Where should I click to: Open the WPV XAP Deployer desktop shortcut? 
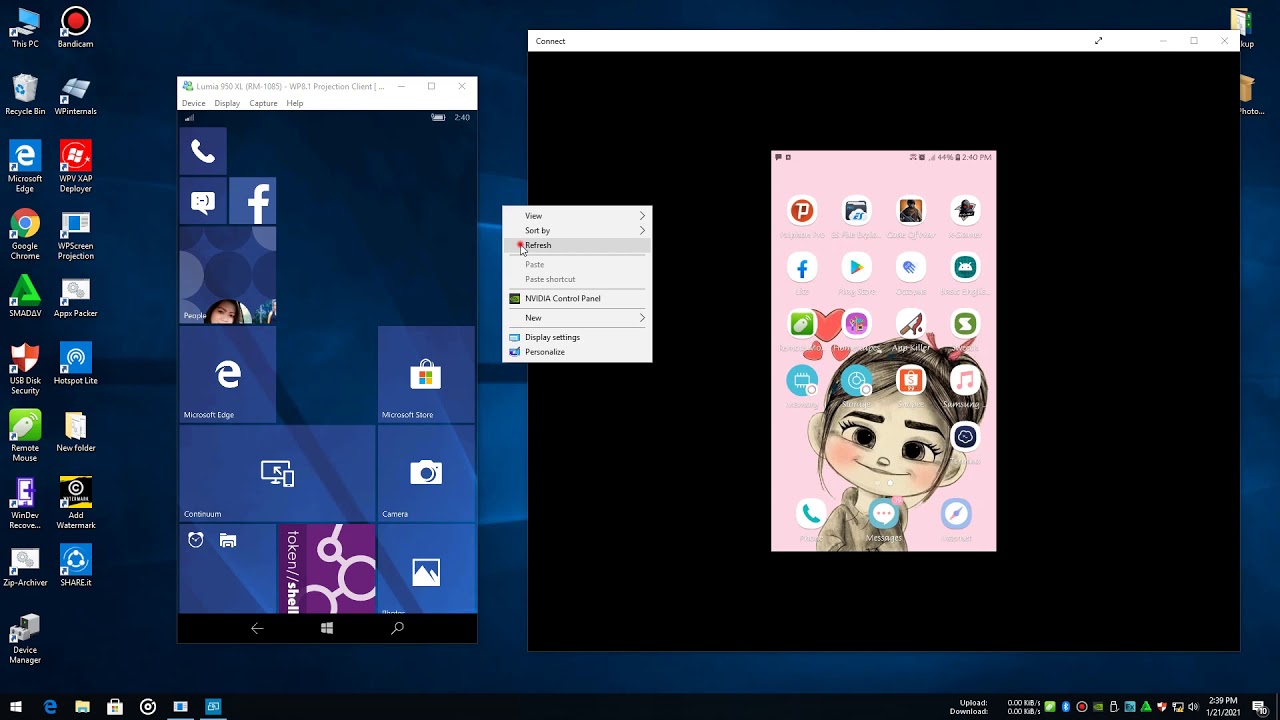75,167
